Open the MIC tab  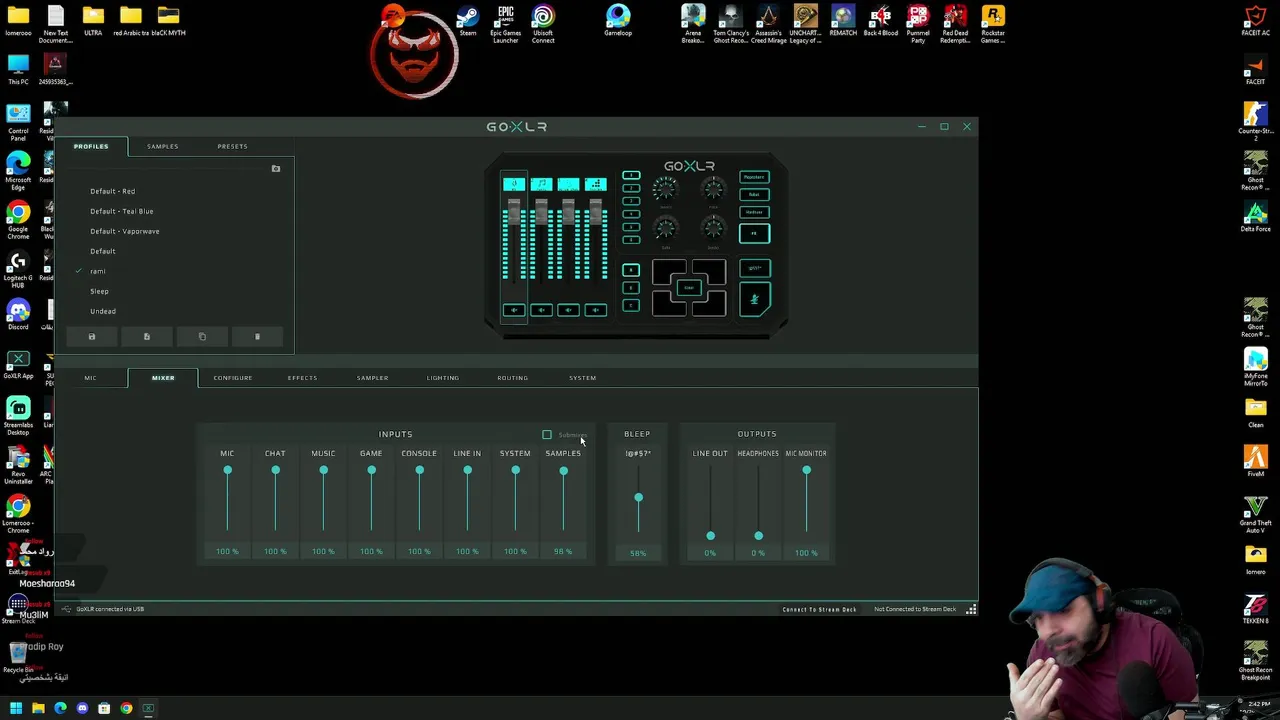90,378
